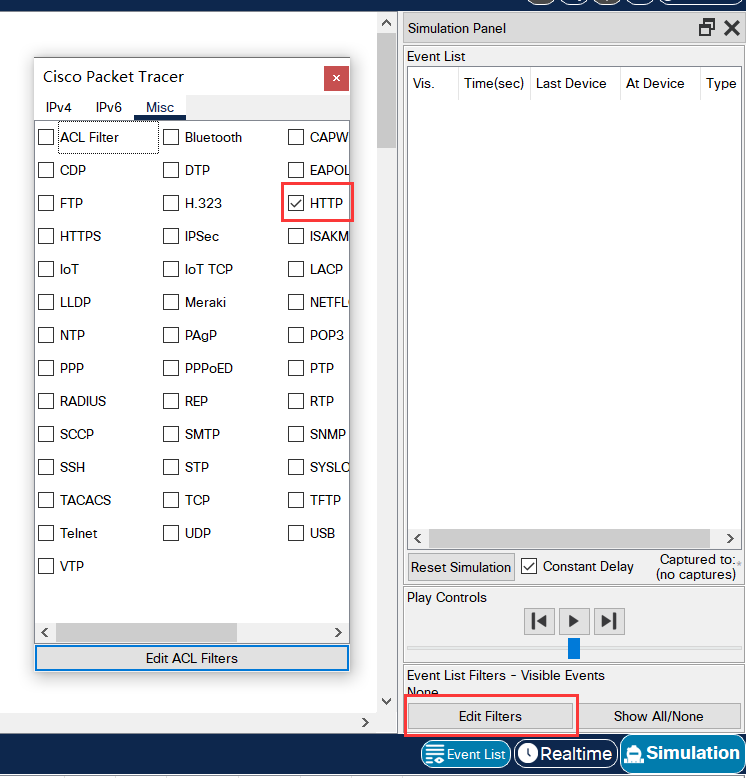This screenshot has height=778, width=746.
Task: Click the Vis. column header
Action: coord(424,83)
